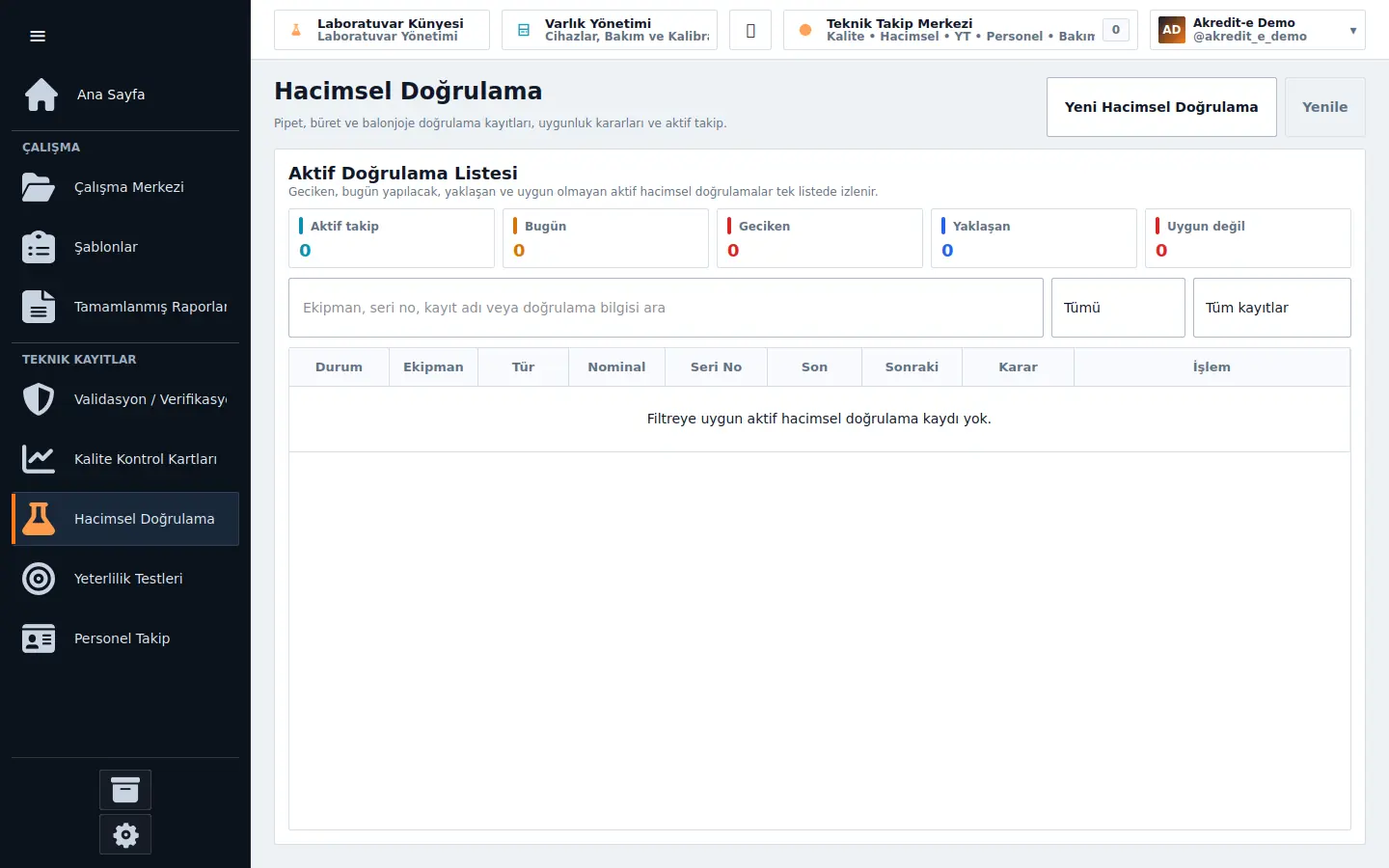Click the Seri No column header
This screenshot has width=1389, height=868.
[x=716, y=367]
